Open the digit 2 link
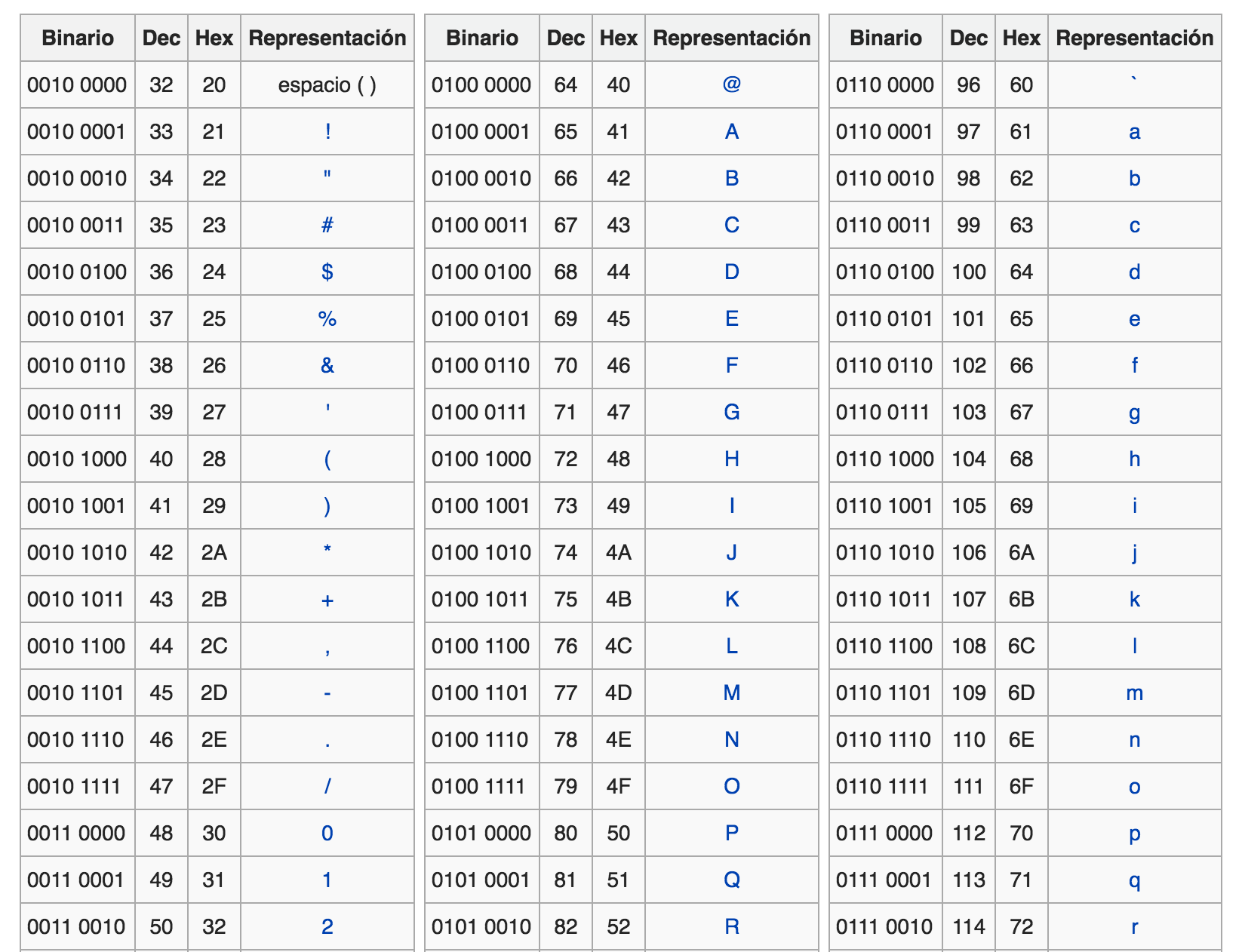This screenshot has width=1242, height=952. [327, 926]
